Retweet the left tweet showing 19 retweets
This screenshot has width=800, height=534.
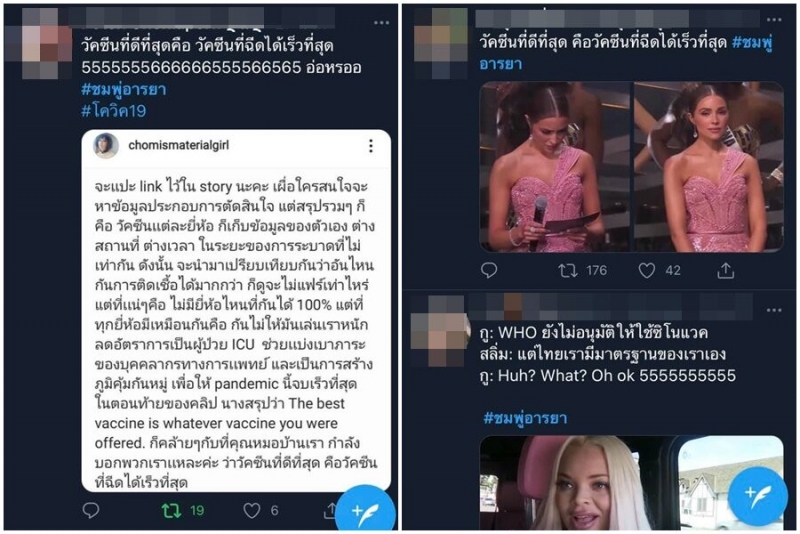pos(171,510)
